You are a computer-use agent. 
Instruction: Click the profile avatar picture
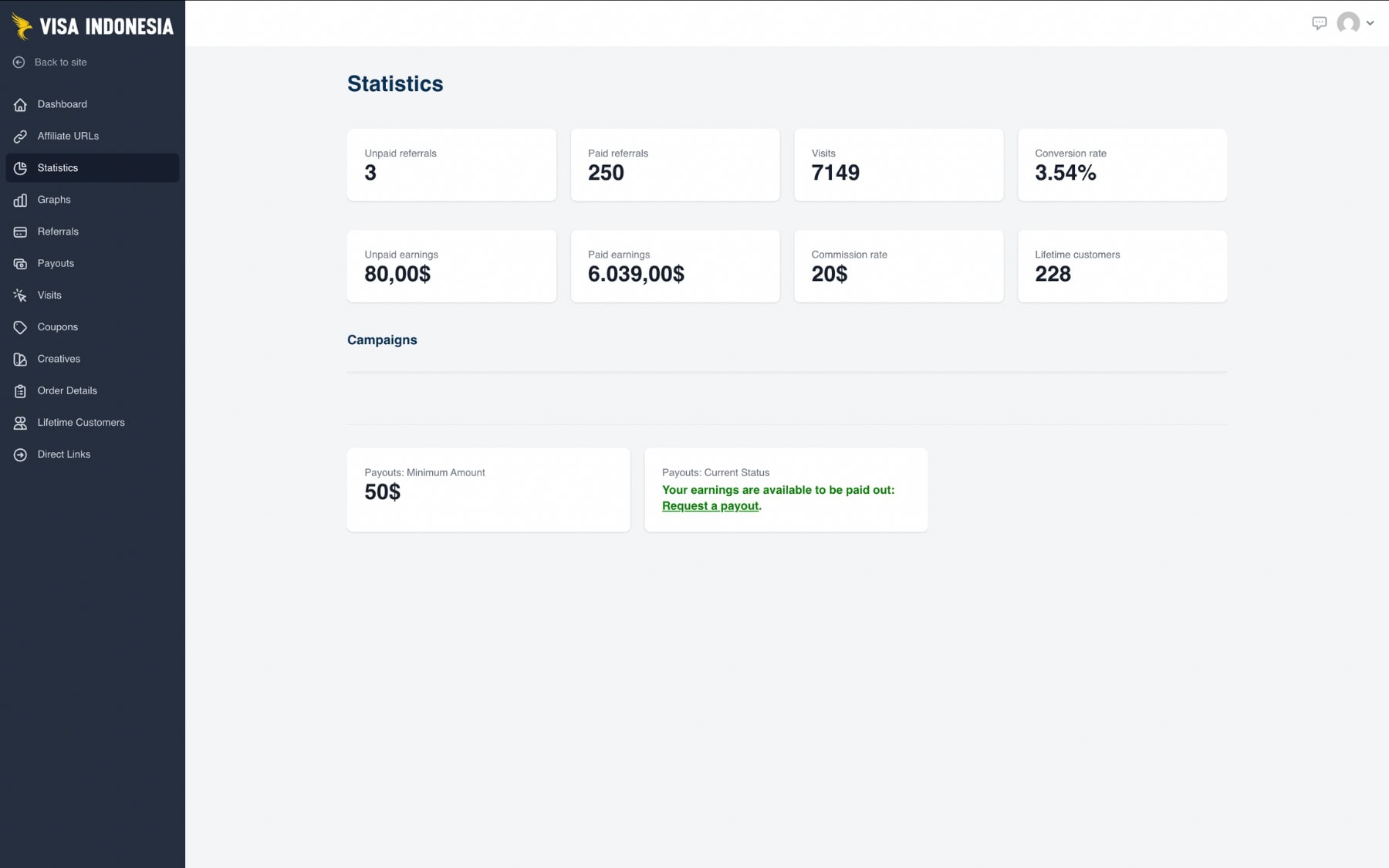coord(1349,23)
